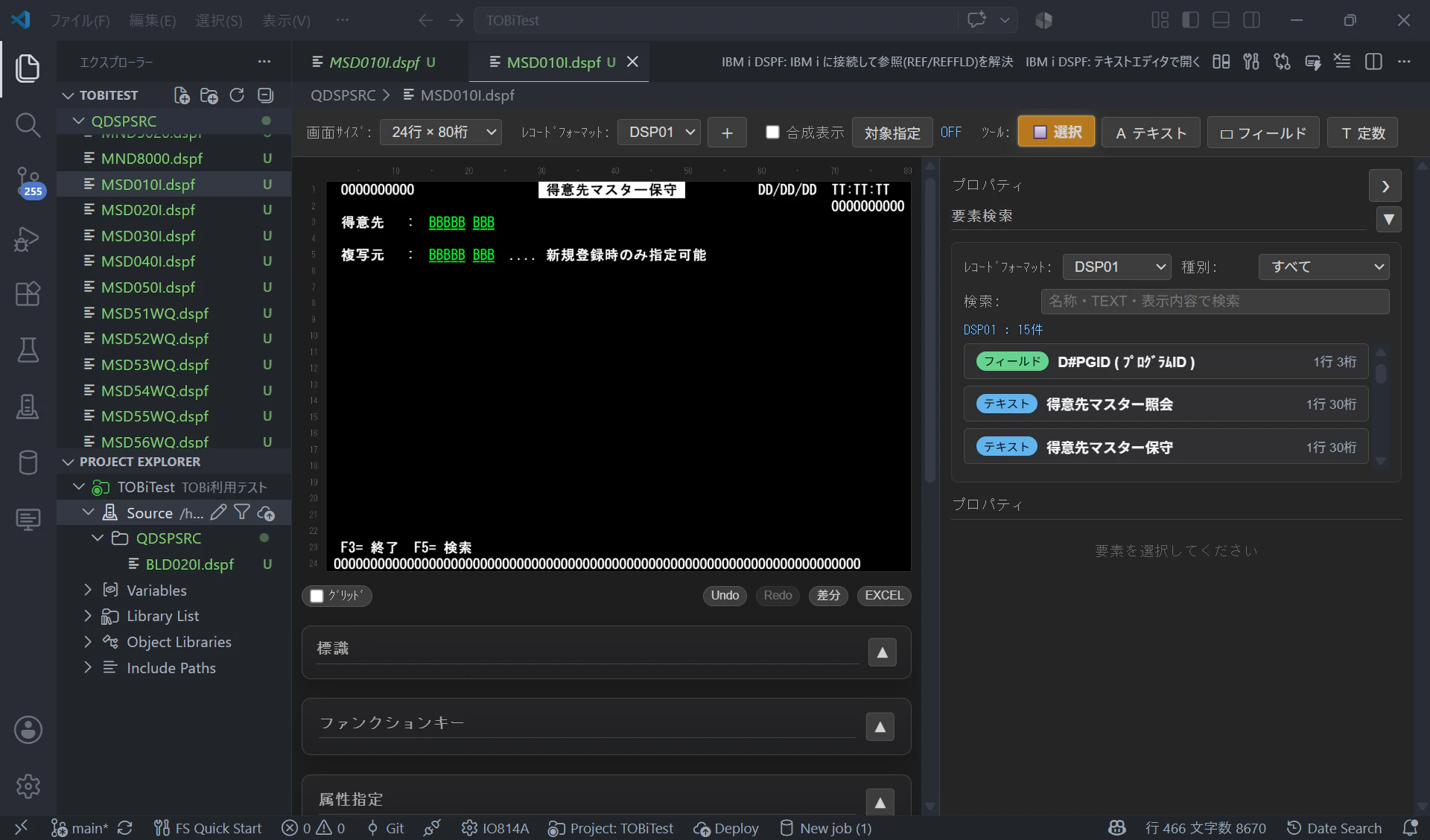Click the split editor right icon
Viewport: 1430px width, 840px height.
pos(1373,62)
